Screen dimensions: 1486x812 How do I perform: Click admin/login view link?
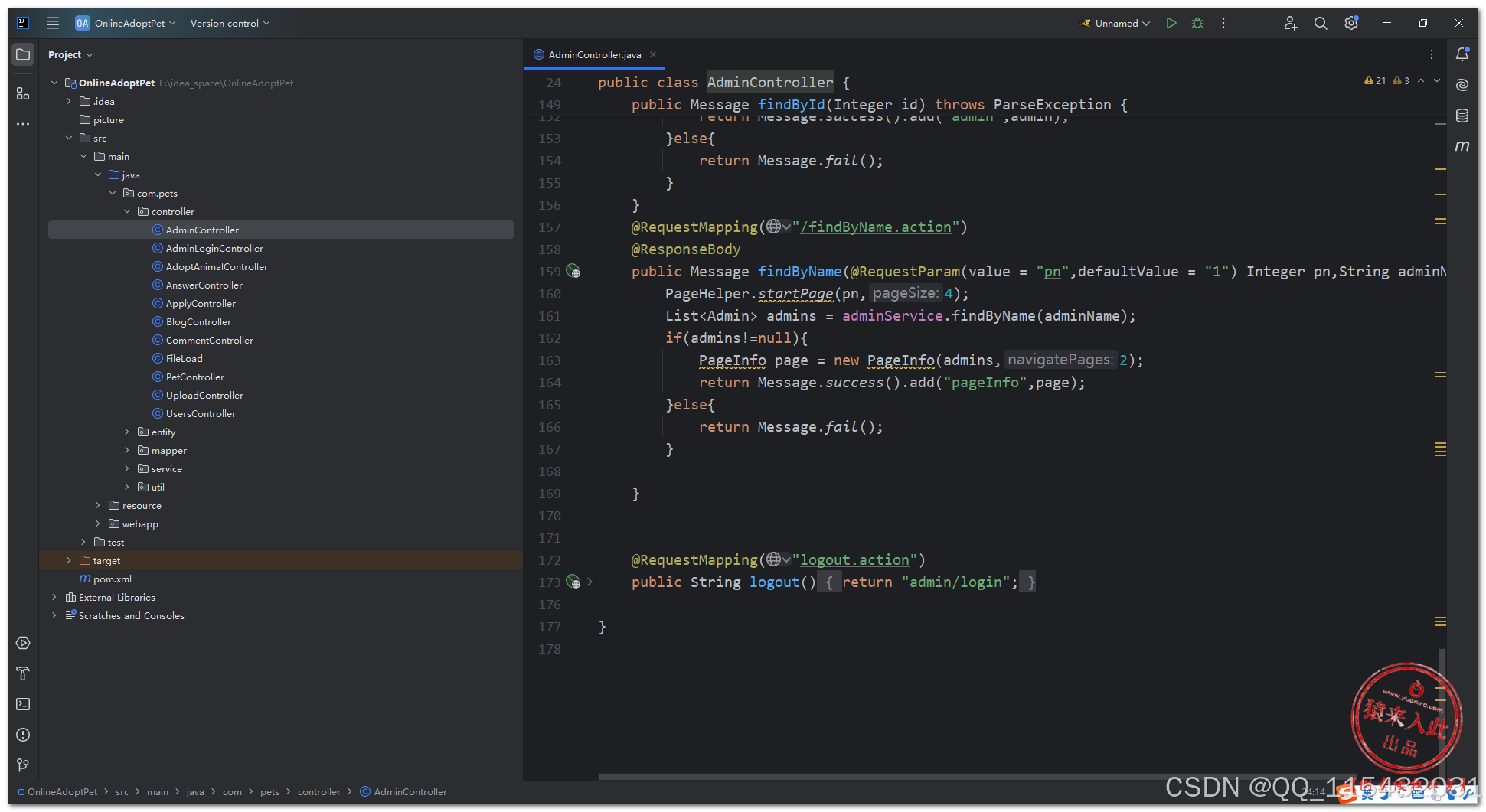click(x=955, y=582)
